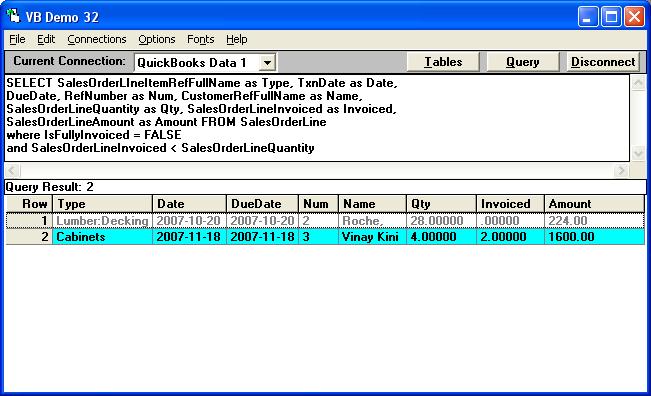Click the Invoiced cell 2.00000
The image size is (651, 396).
[x=510, y=237]
